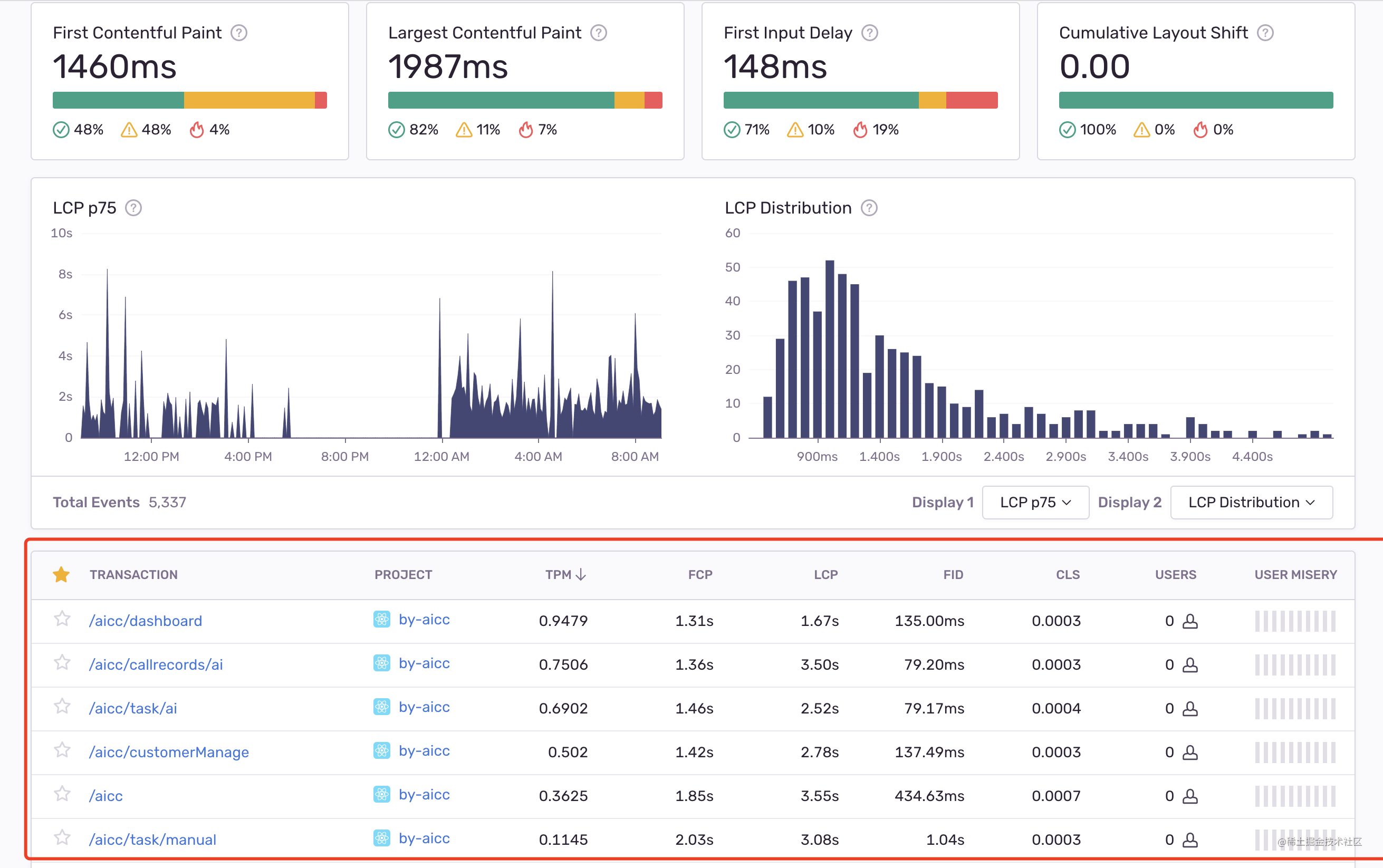The width and height of the screenshot is (1383, 868).
Task: Open the LCP p75 help icon
Action: pyautogui.click(x=134, y=208)
